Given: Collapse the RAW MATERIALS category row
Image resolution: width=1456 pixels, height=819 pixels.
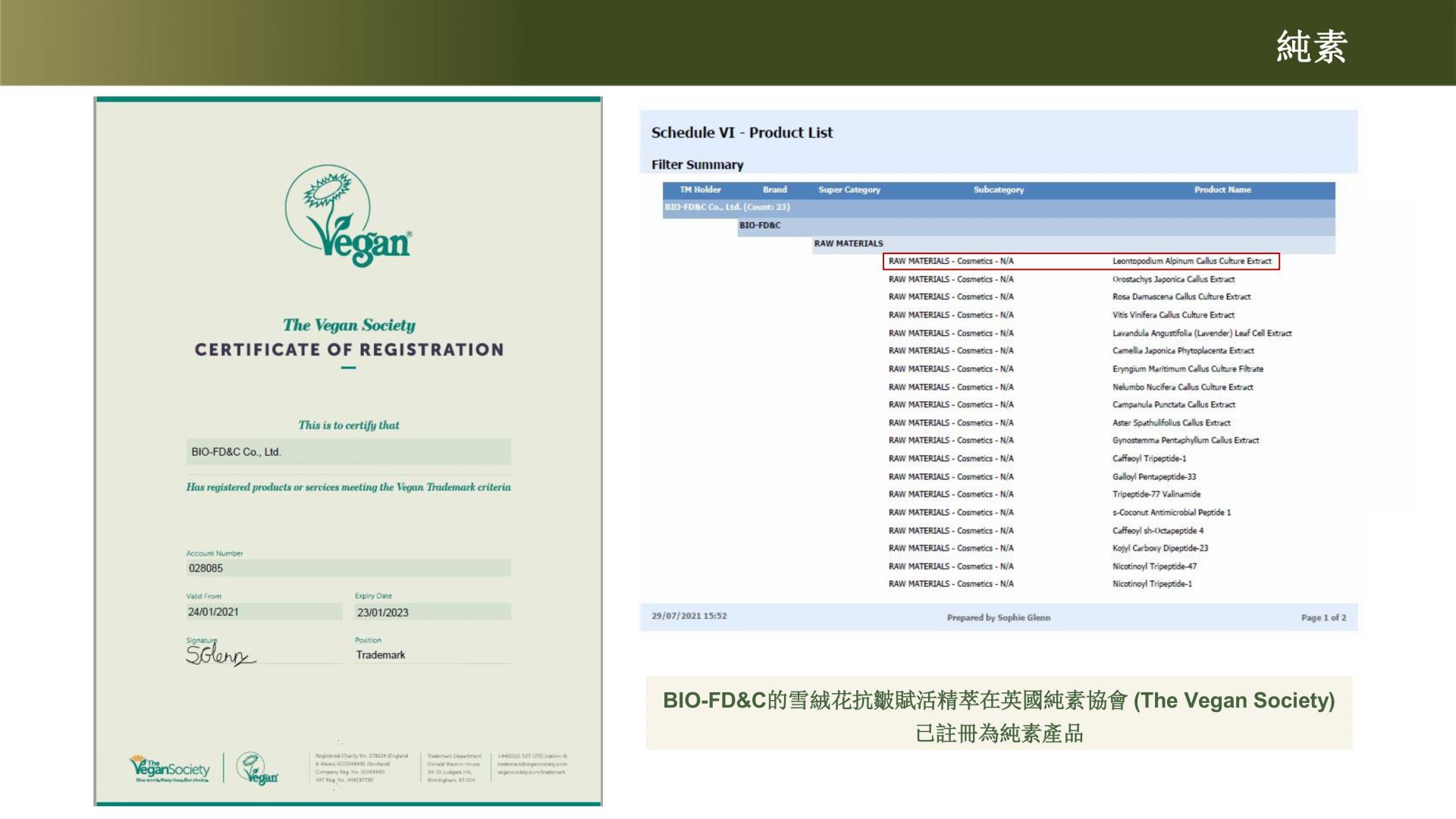Looking at the screenshot, I should [x=848, y=243].
